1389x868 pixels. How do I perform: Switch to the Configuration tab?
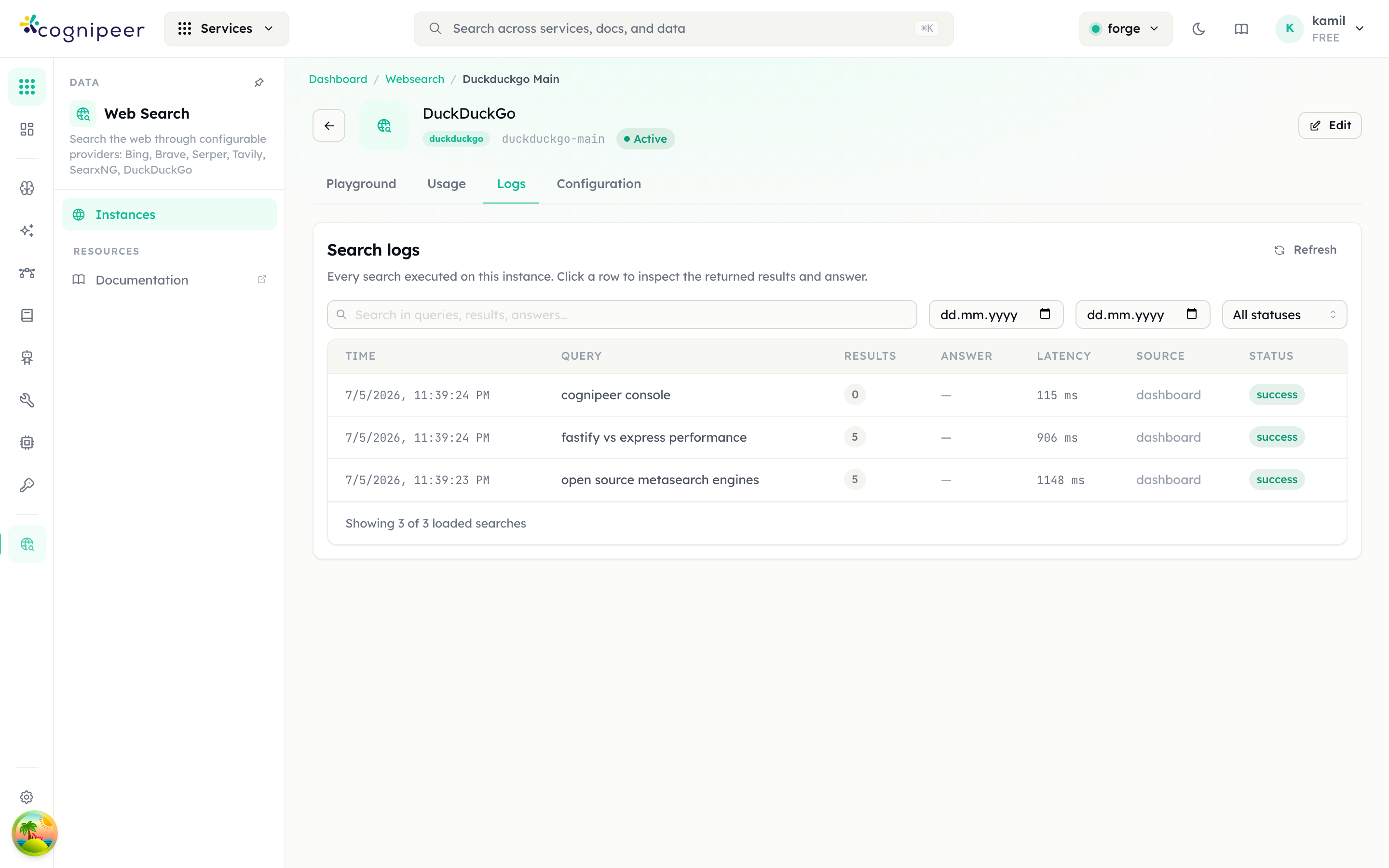(x=599, y=184)
